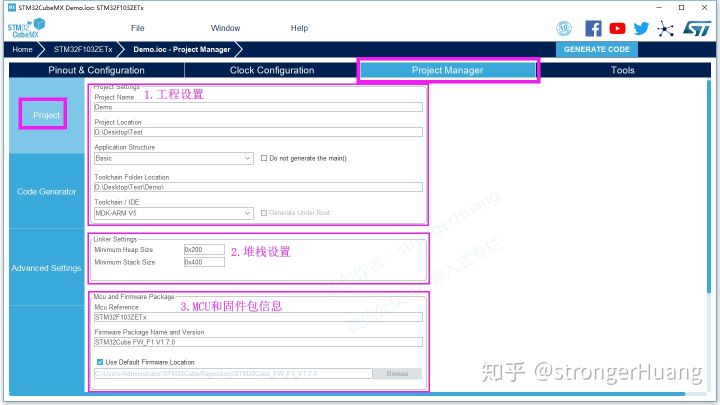Open the File menu
Image resolution: width=720 pixels, height=405 pixels.
click(x=137, y=28)
